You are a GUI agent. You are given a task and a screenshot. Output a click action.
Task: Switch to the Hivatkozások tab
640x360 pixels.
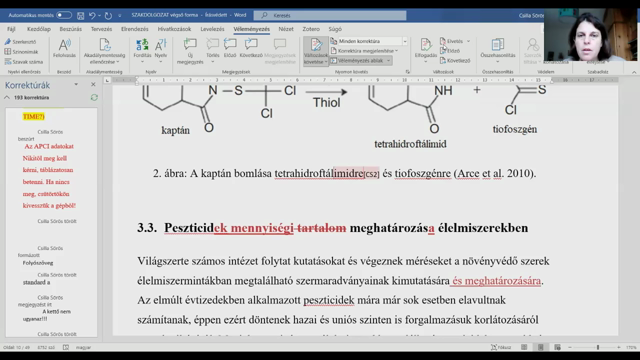pos(174,29)
